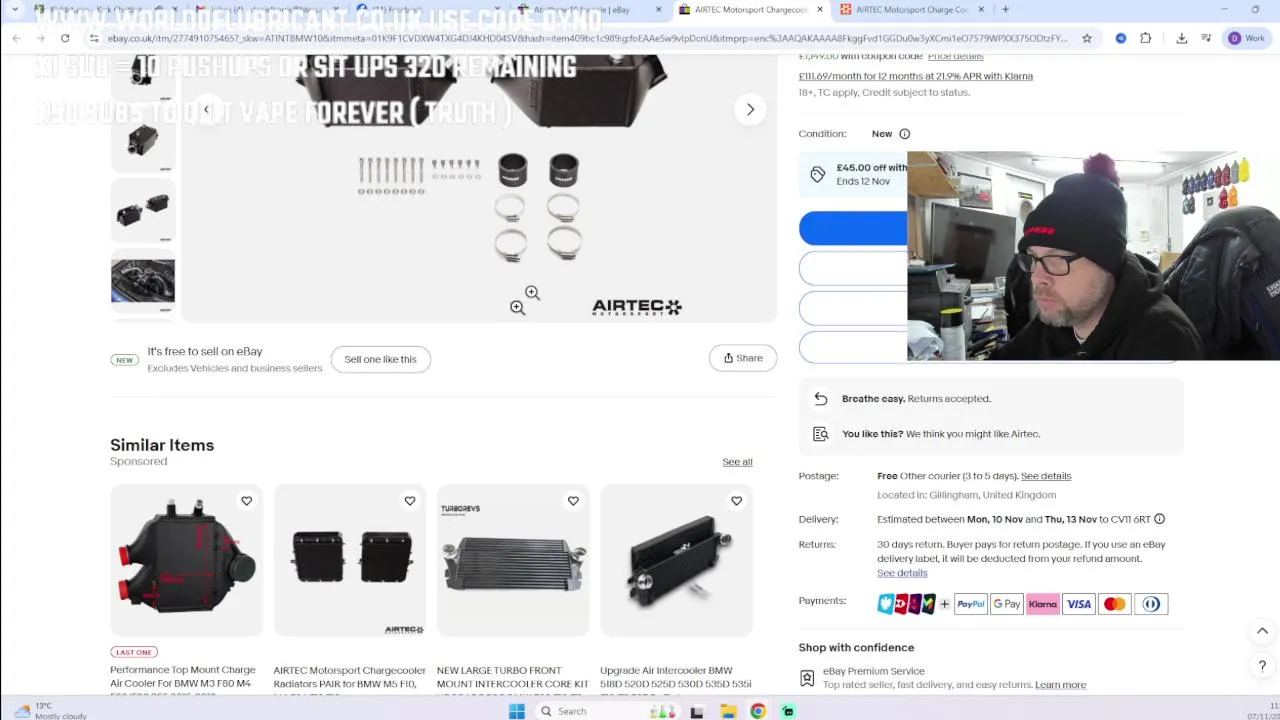Open the weather widget showing 13°C
The width and height of the screenshot is (1280, 720).
pos(50,711)
